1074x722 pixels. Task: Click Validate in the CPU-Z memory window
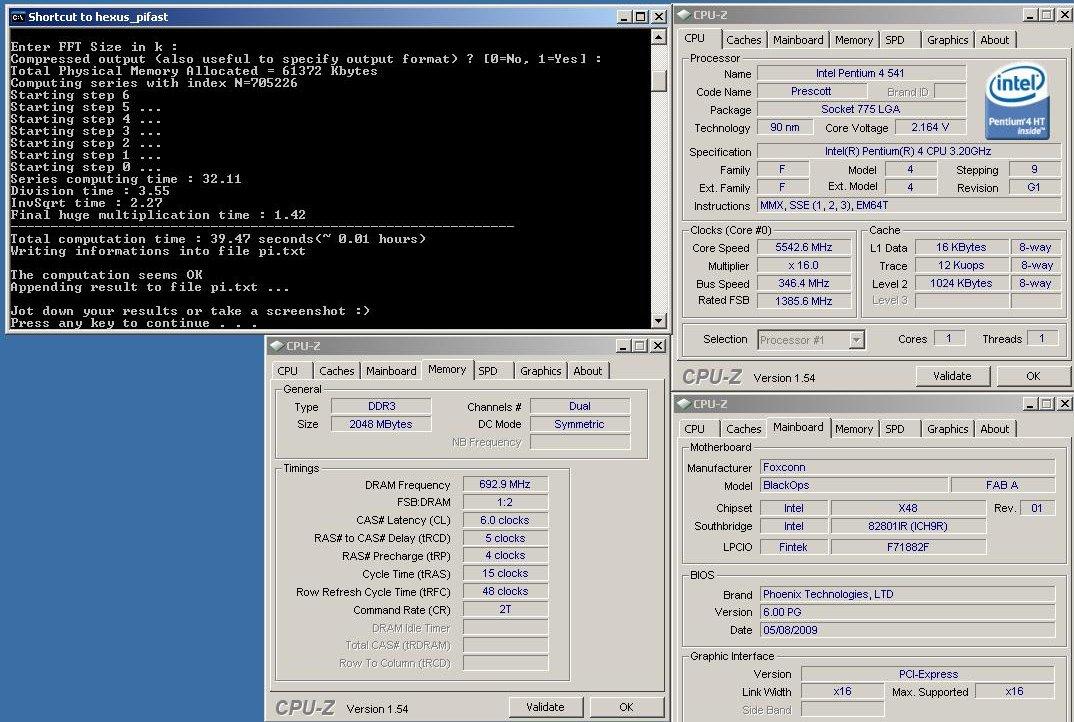pyautogui.click(x=545, y=707)
